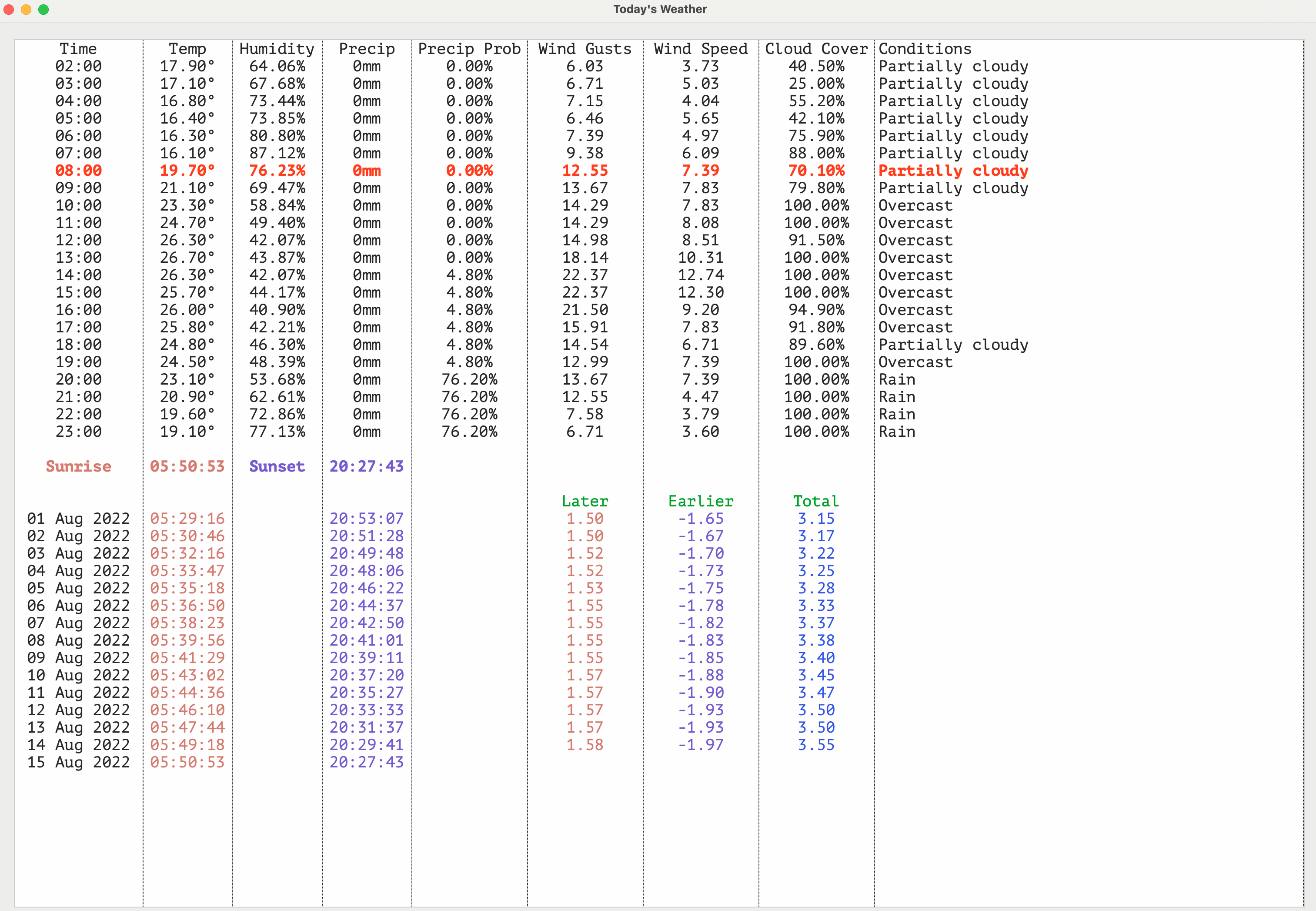
Task: Click the bold red Partially cloudy condition
Action: coord(953,171)
